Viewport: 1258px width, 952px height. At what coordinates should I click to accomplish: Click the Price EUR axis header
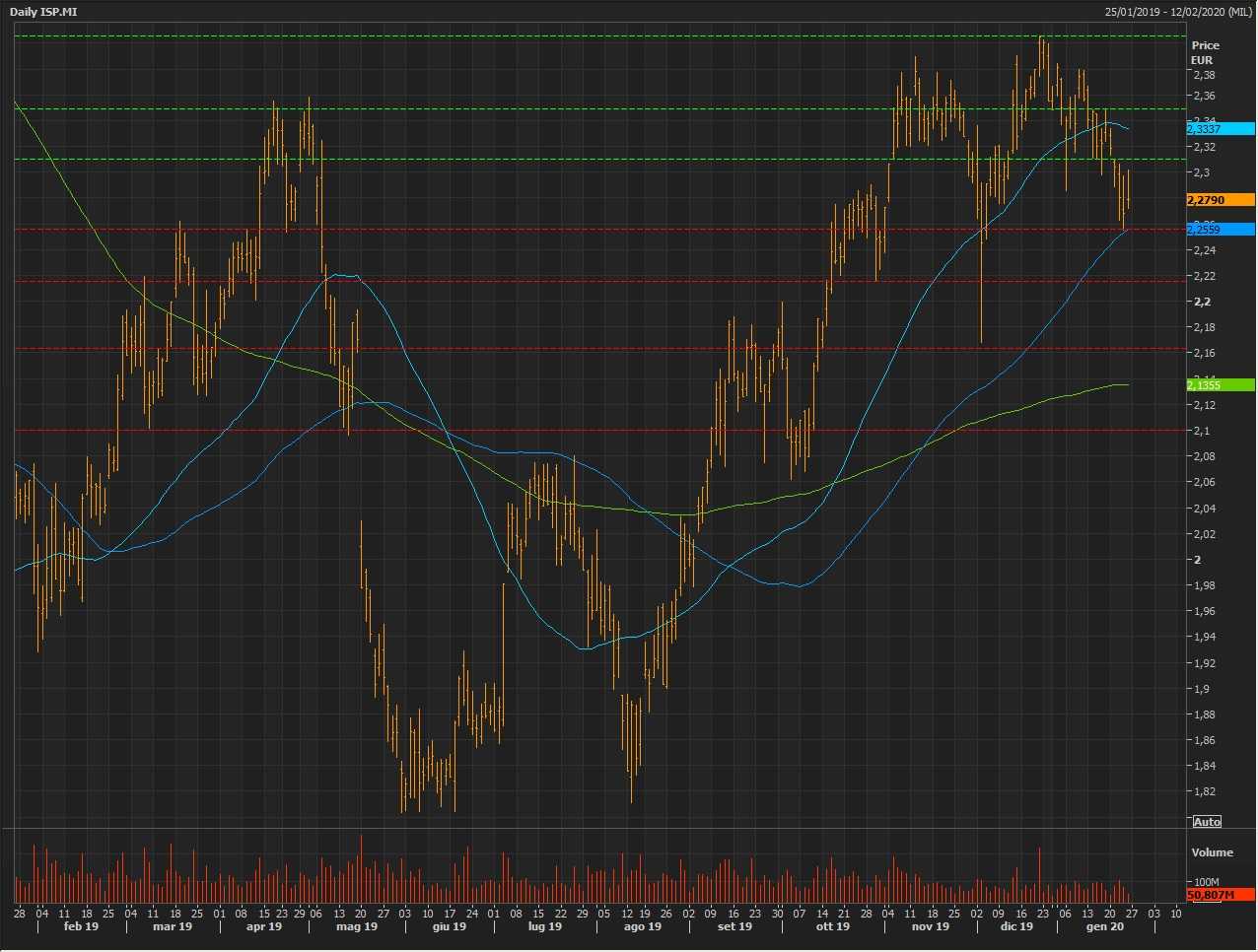(x=1205, y=52)
